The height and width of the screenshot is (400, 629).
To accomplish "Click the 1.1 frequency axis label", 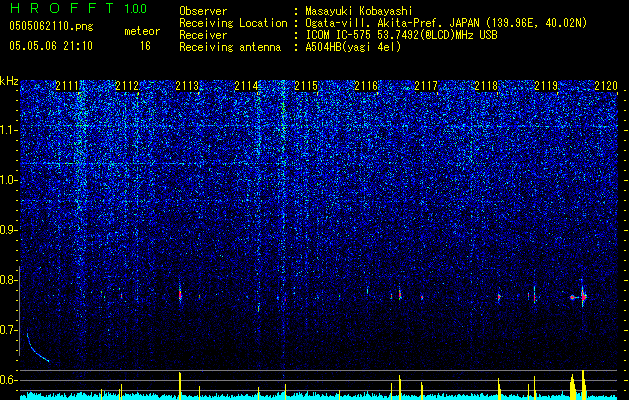I will (9, 130).
